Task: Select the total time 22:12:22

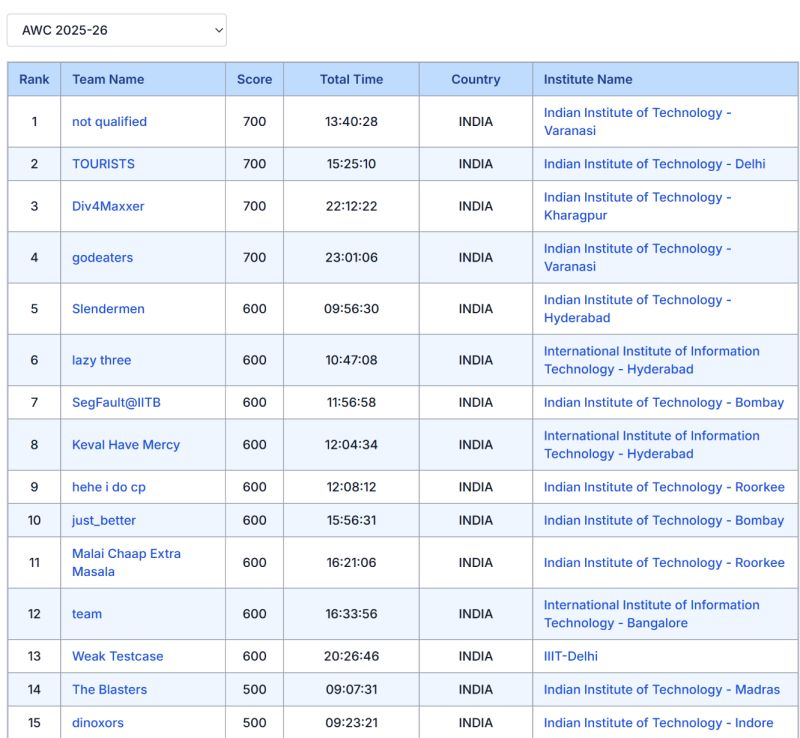Action: 352,206
